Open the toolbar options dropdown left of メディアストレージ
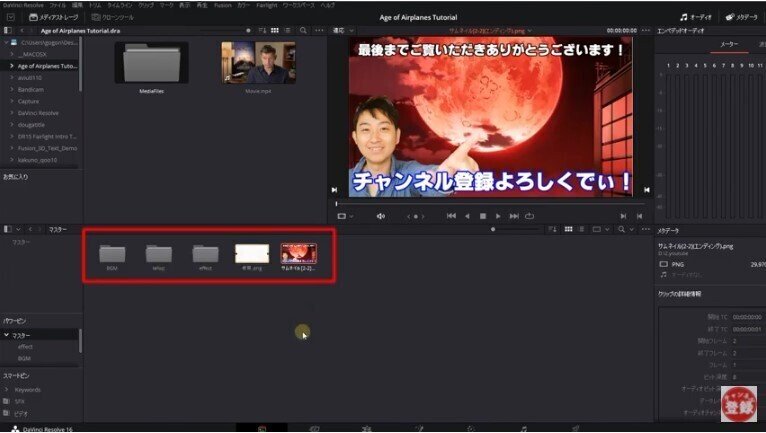 click(11, 17)
